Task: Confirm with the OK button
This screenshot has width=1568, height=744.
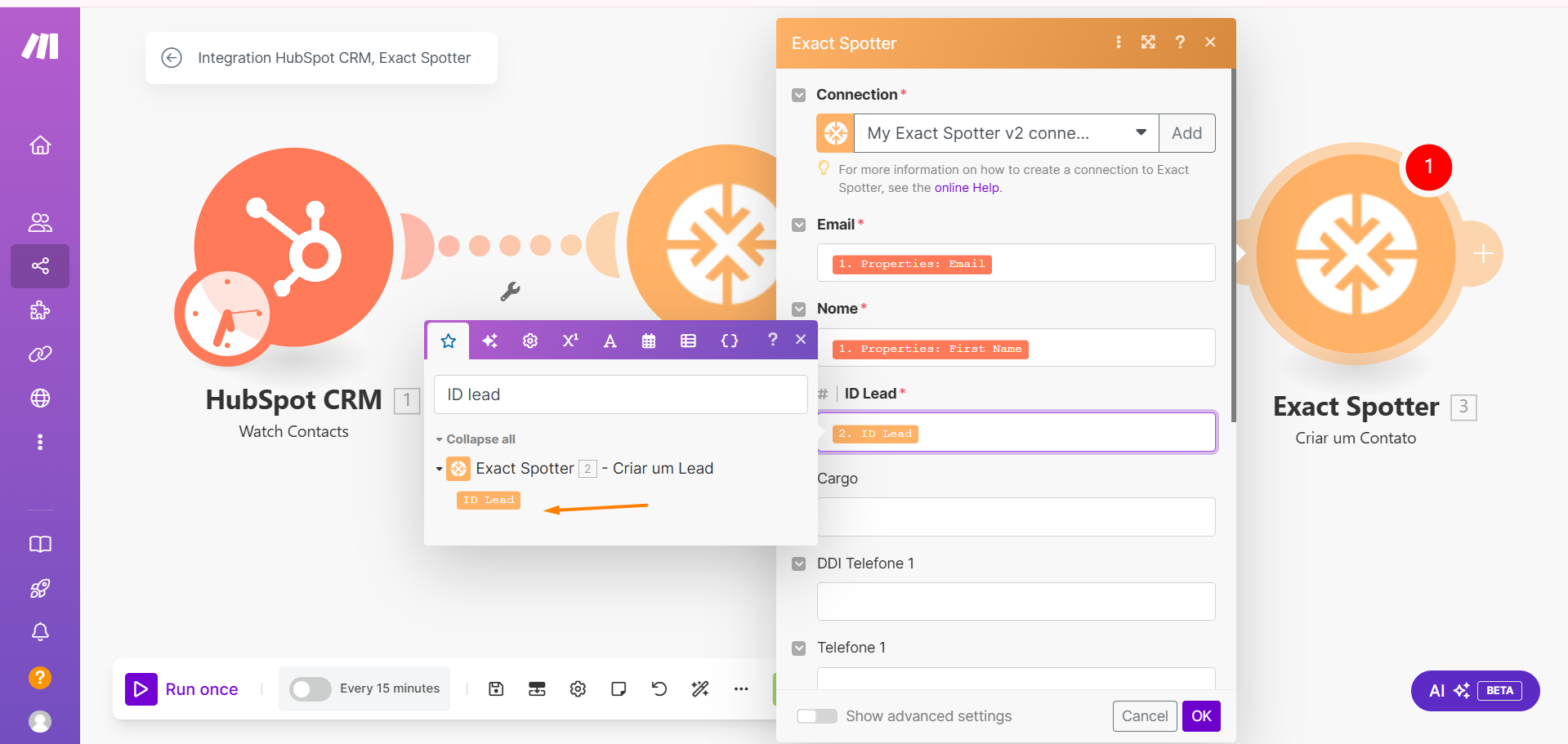Action: (x=1201, y=716)
